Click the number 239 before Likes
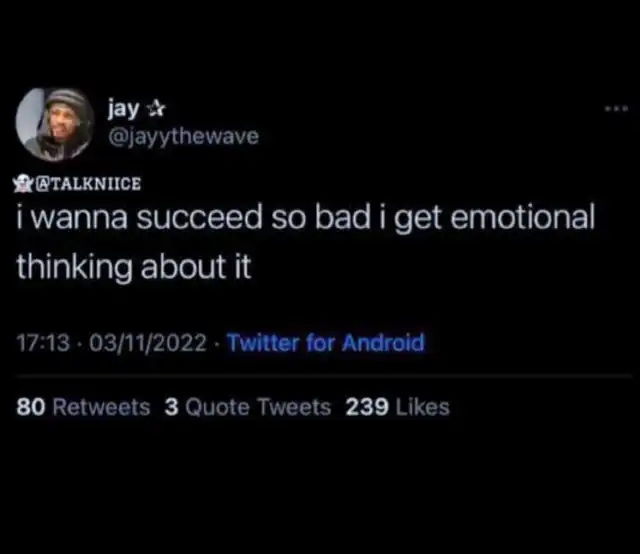The height and width of the screenshot is (554, 640). pyautogui.click(x=367, y=407)
